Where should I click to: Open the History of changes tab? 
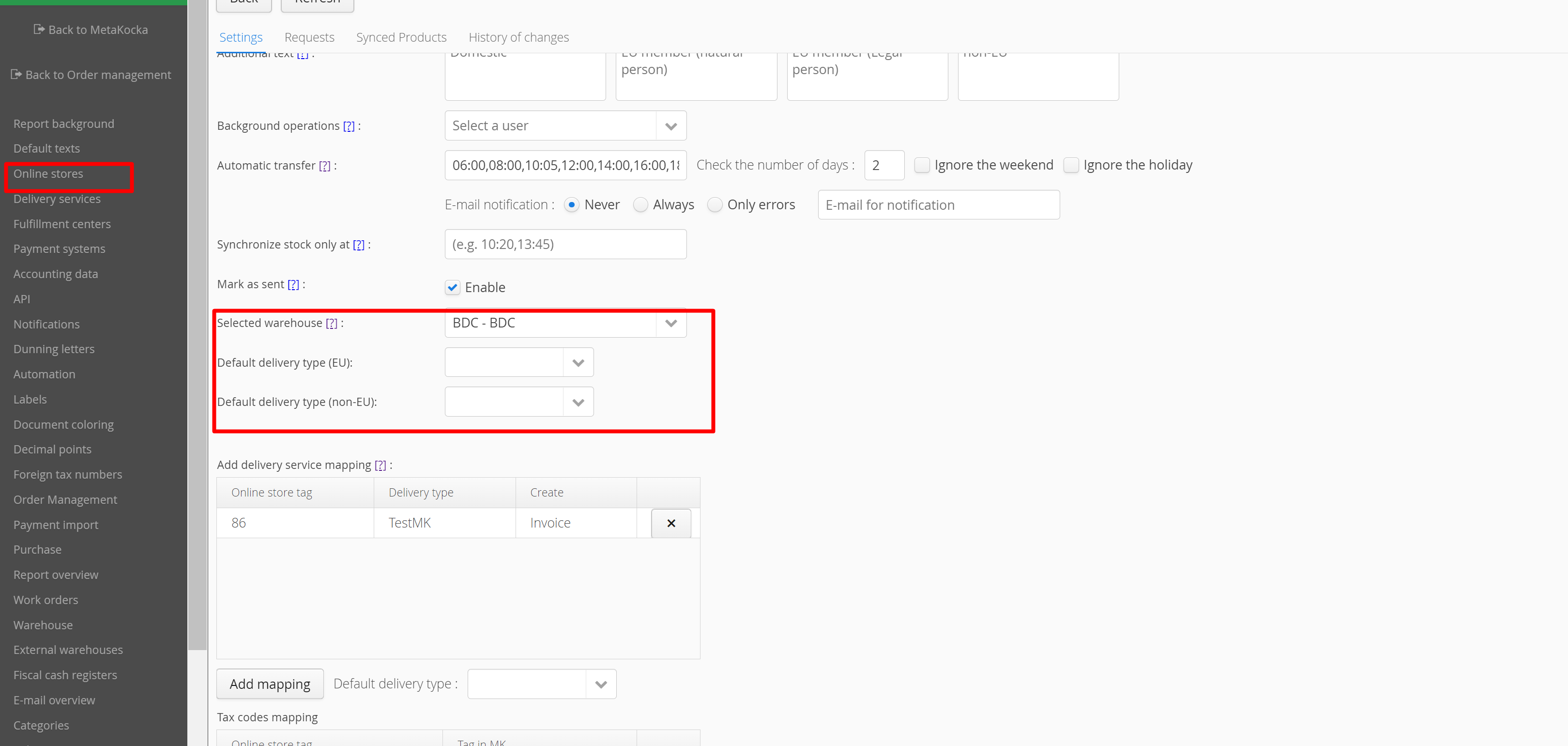pos(518,37)
